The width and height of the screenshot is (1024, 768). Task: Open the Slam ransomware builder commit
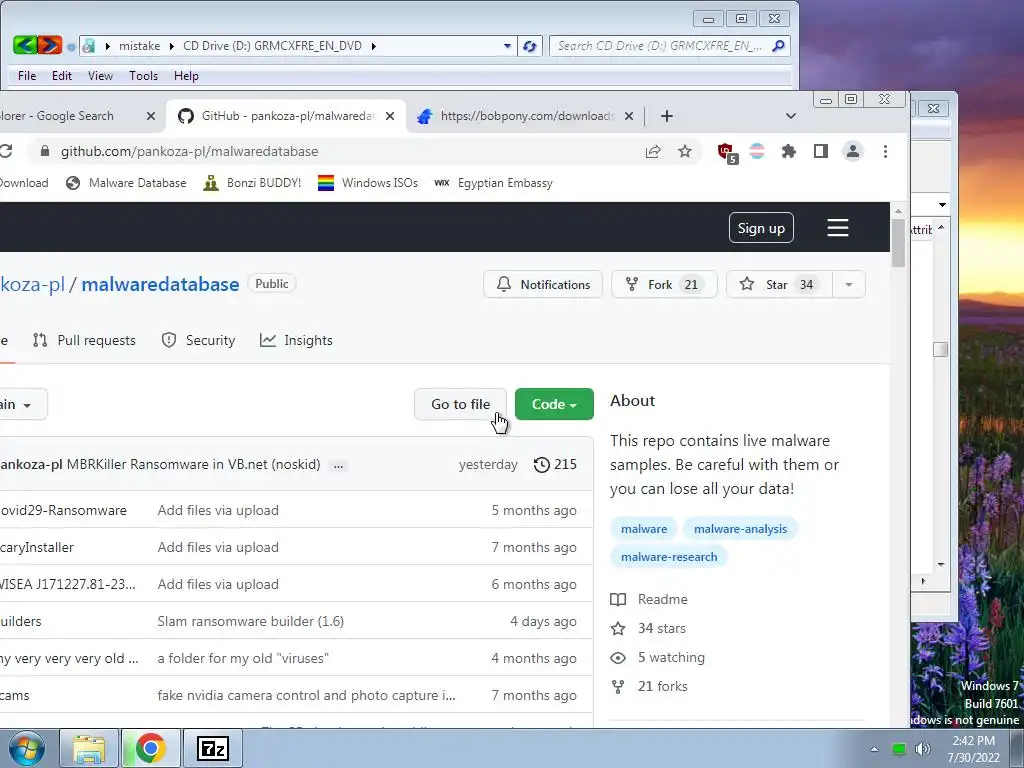[251, 621]
